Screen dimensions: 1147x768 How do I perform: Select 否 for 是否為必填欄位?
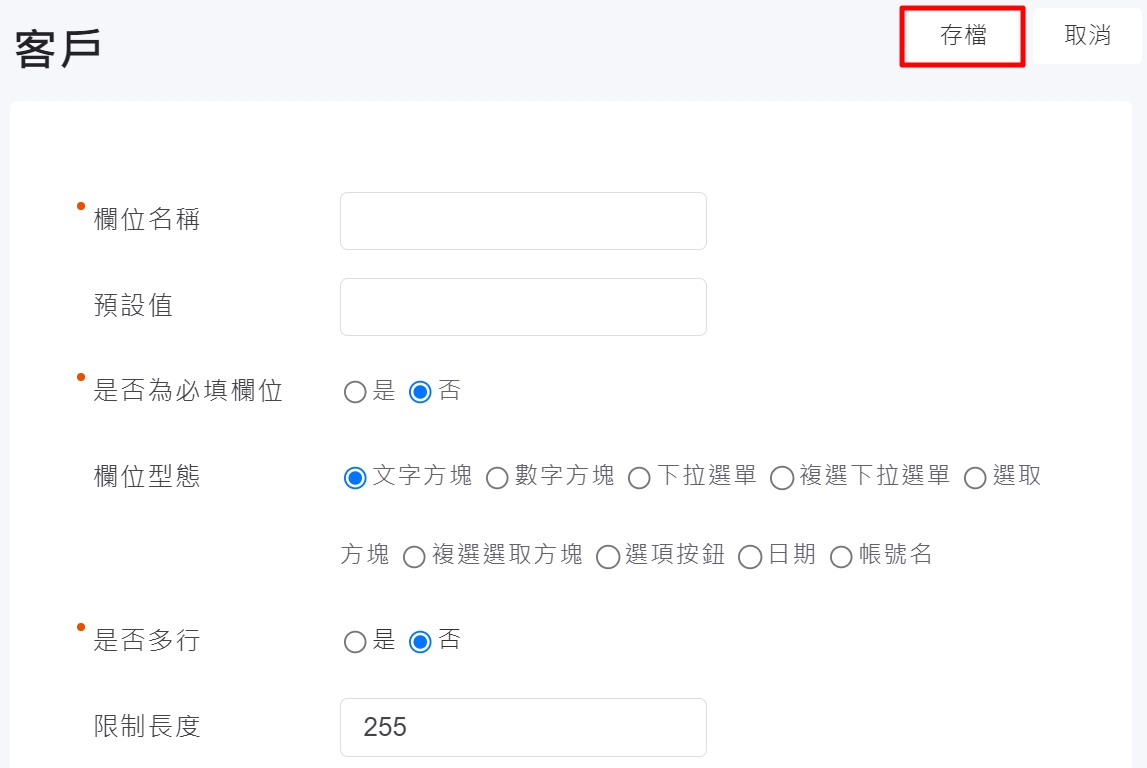[x=421, y=392]
